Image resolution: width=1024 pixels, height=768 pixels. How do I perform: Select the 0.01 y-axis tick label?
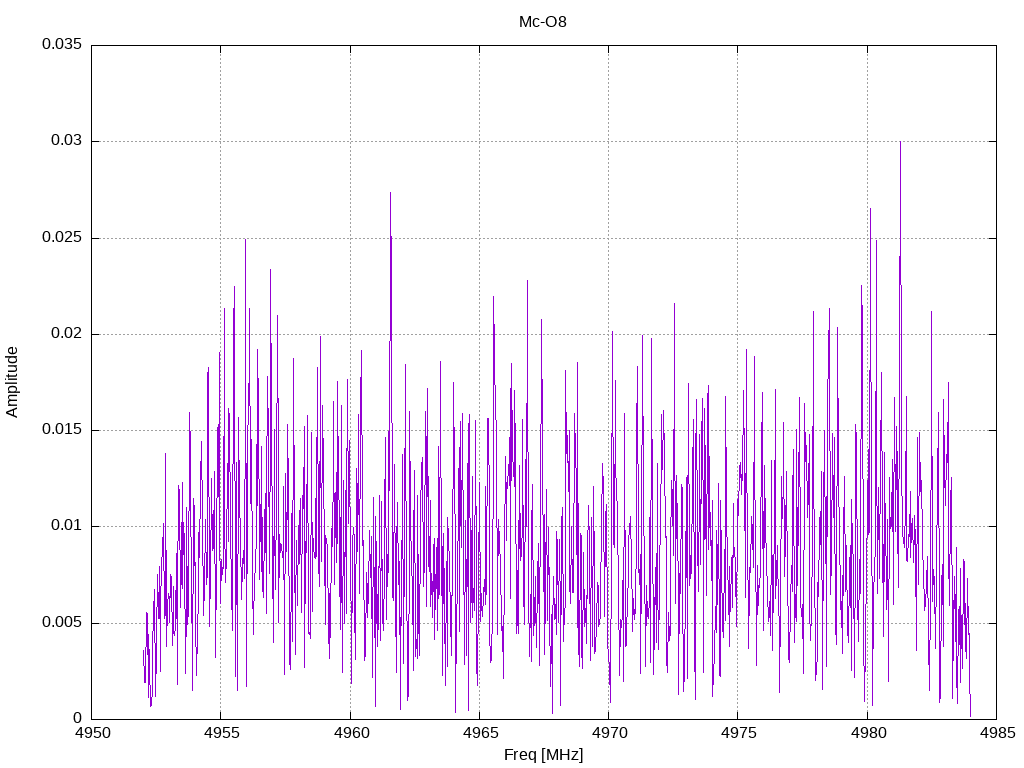pos(65,526)
